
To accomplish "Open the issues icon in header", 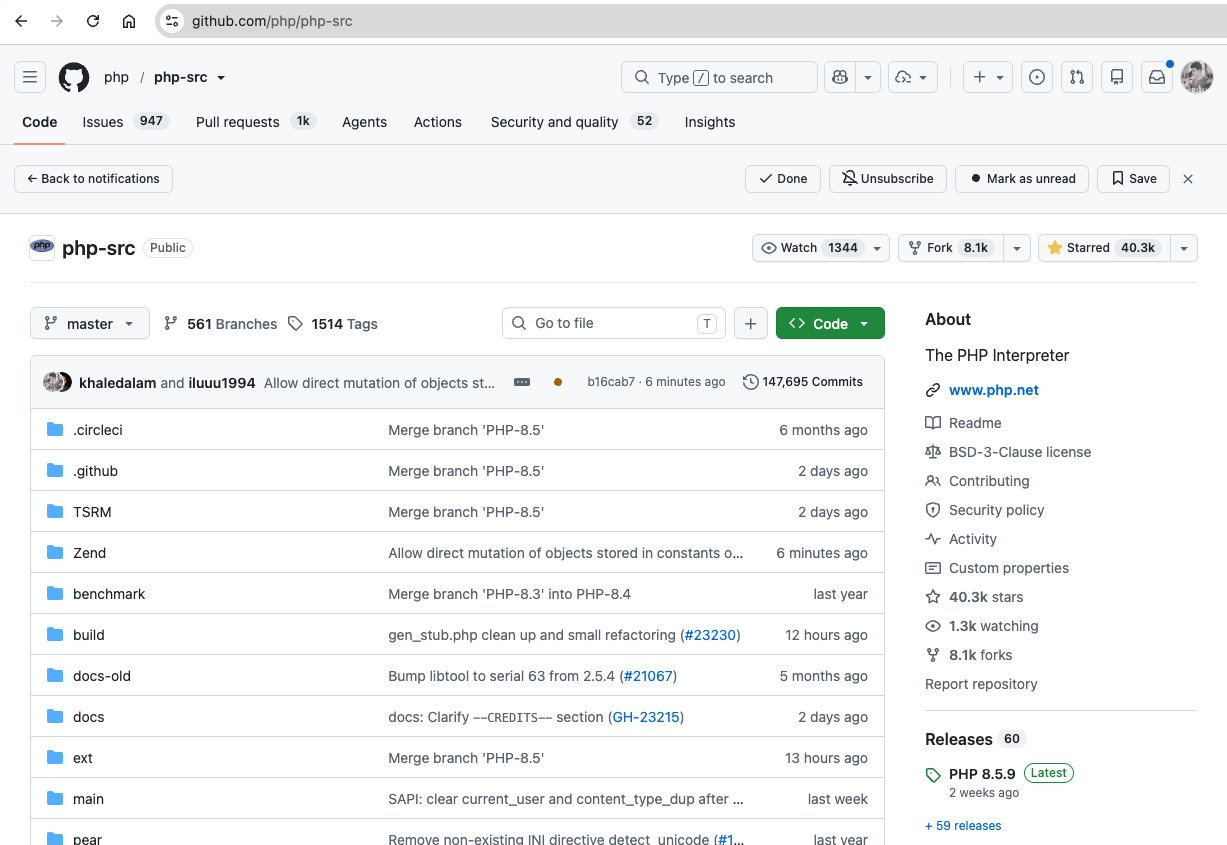I will pyautogui.click(x=1037, y=77).
